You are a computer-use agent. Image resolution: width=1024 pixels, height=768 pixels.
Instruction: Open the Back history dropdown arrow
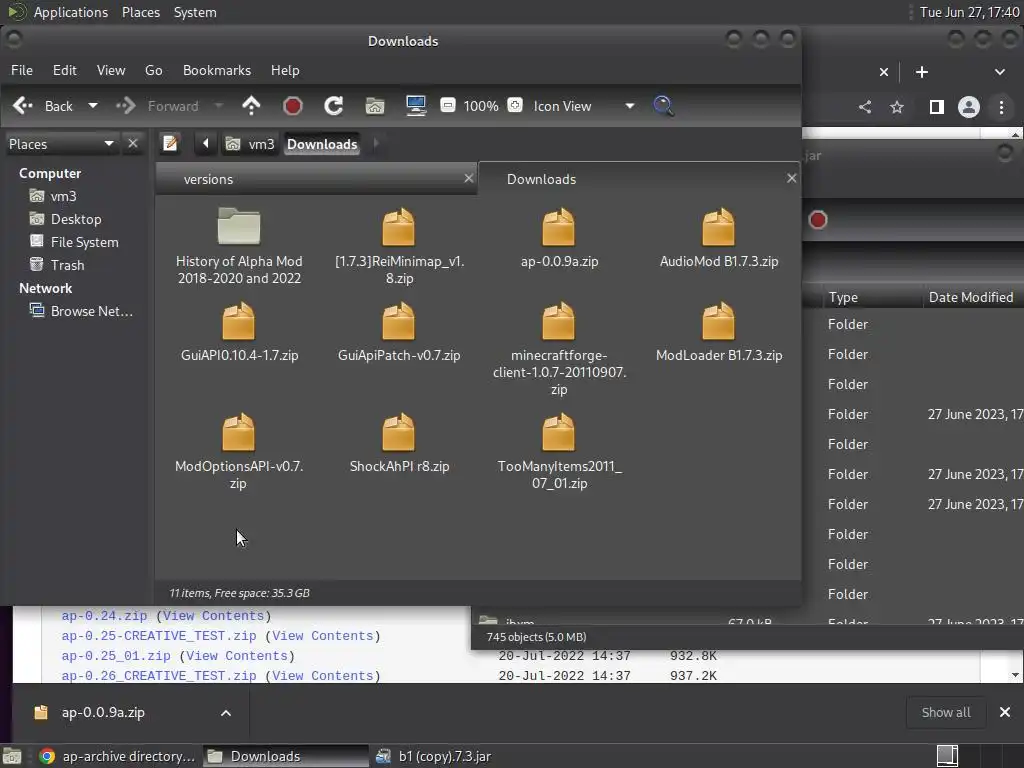(x=93, y=106)
